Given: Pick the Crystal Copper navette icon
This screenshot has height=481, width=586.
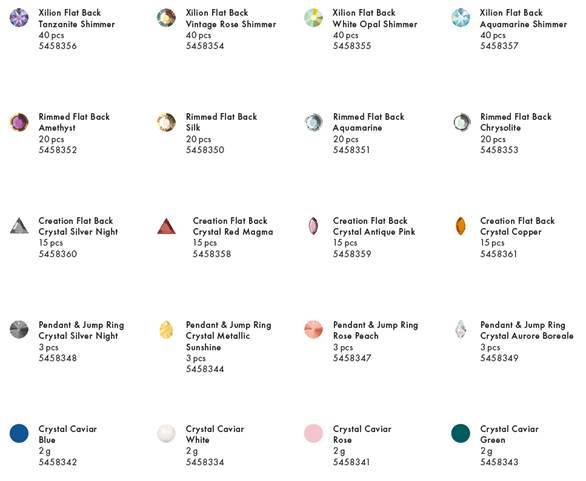Looking at the screenshot, I should 460,226.
